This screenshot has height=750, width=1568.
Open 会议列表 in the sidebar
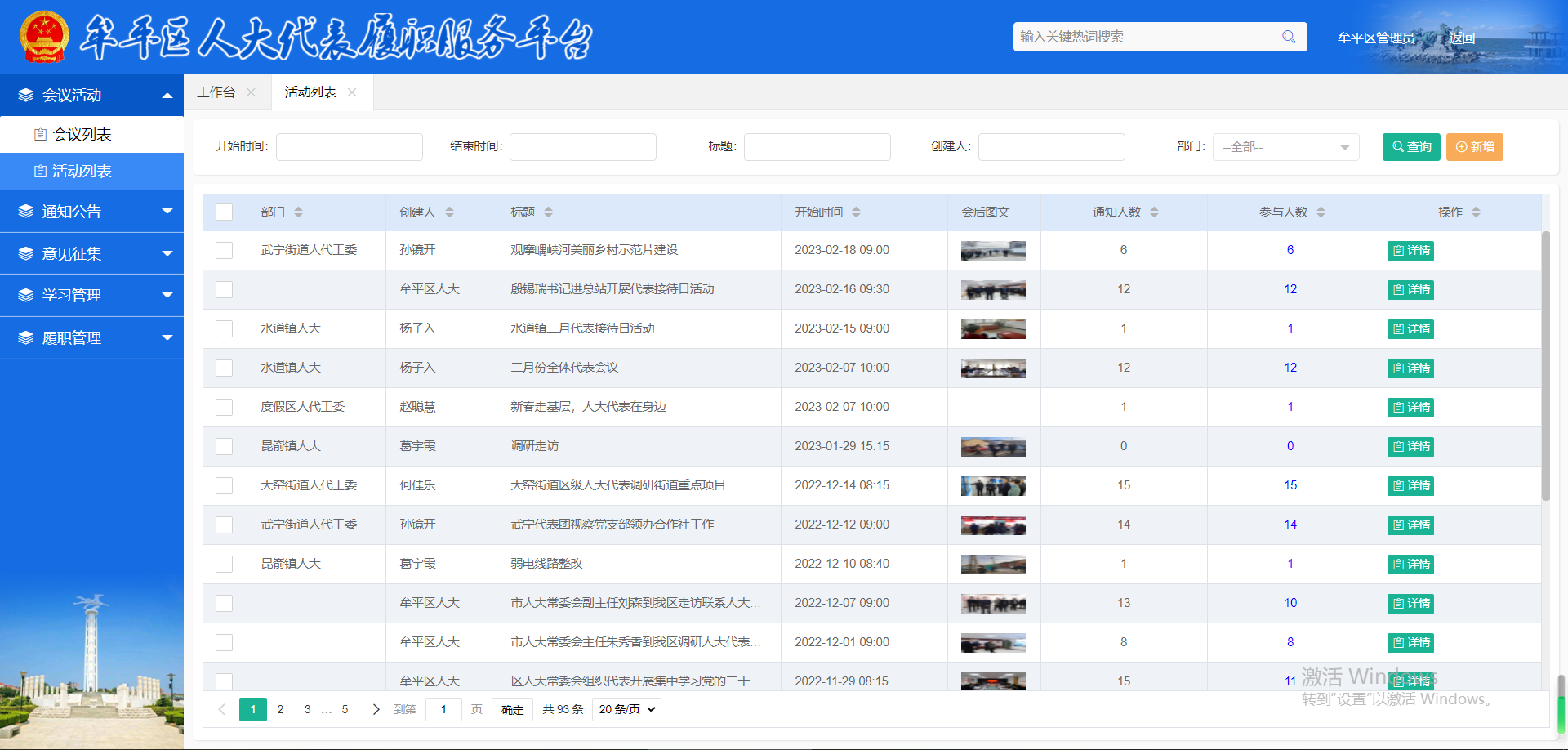click(x=82, y=135)
